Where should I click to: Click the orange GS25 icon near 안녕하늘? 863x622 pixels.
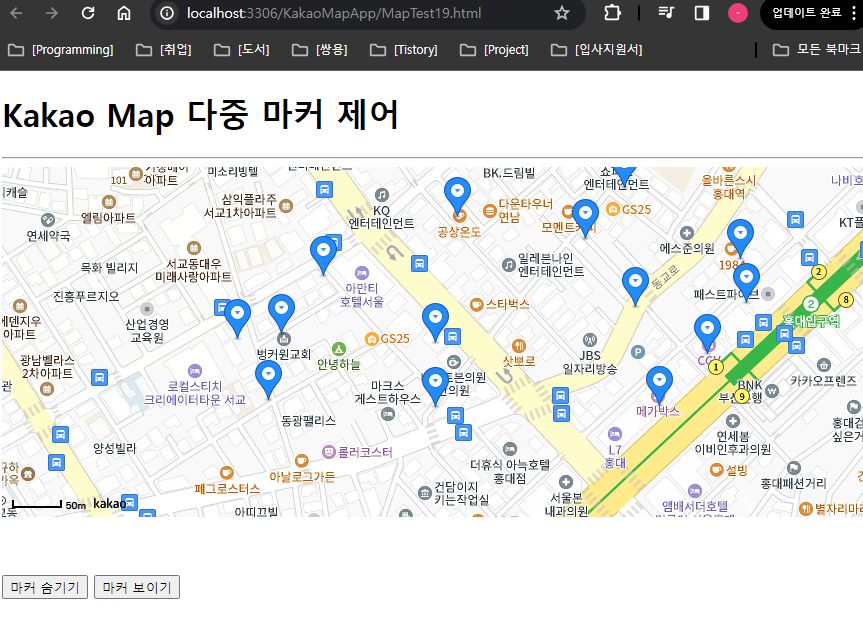click(372, 339)
